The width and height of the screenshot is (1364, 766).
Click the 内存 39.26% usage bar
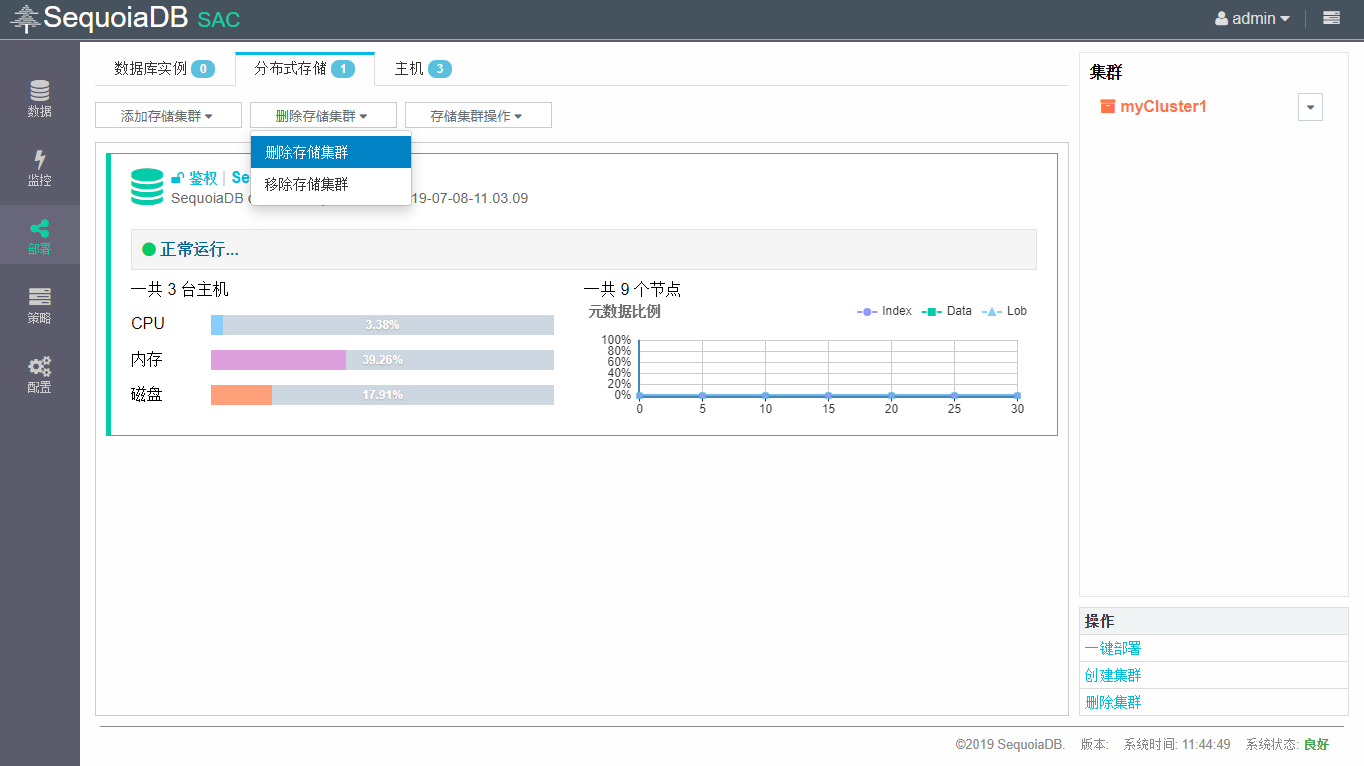pos(382,360)
